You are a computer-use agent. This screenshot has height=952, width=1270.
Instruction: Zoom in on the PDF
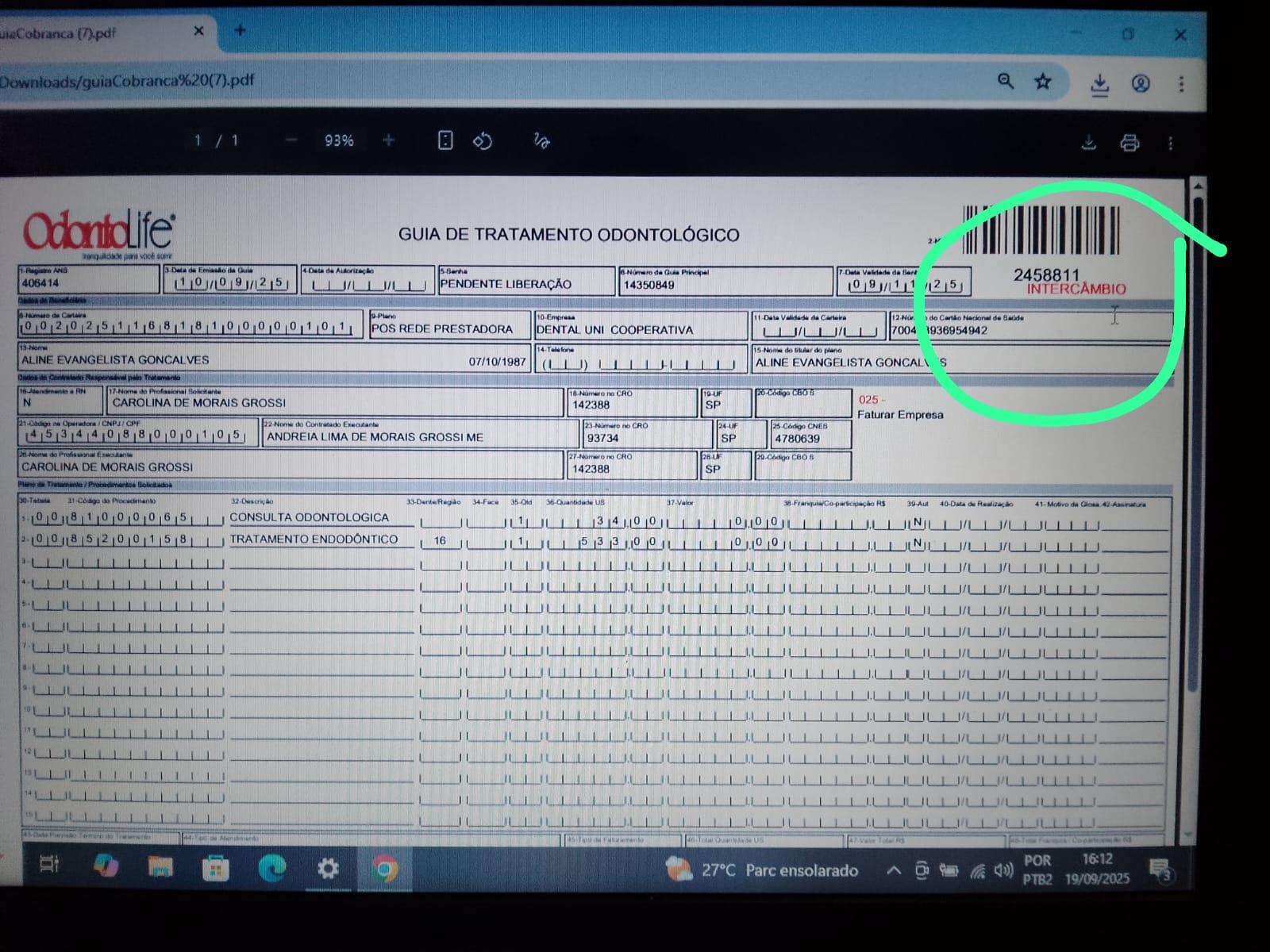388,140
